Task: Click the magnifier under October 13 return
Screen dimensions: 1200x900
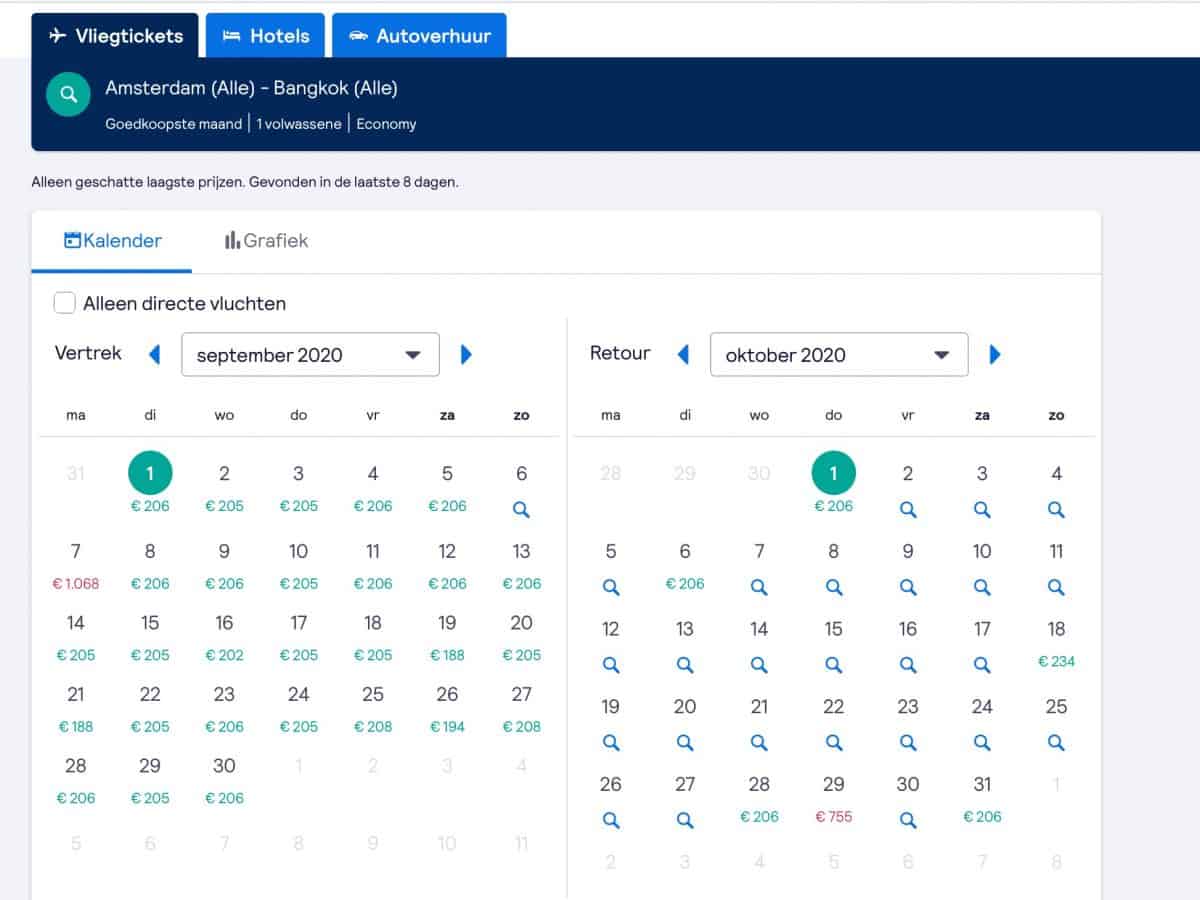Action: tap(685, 665)
